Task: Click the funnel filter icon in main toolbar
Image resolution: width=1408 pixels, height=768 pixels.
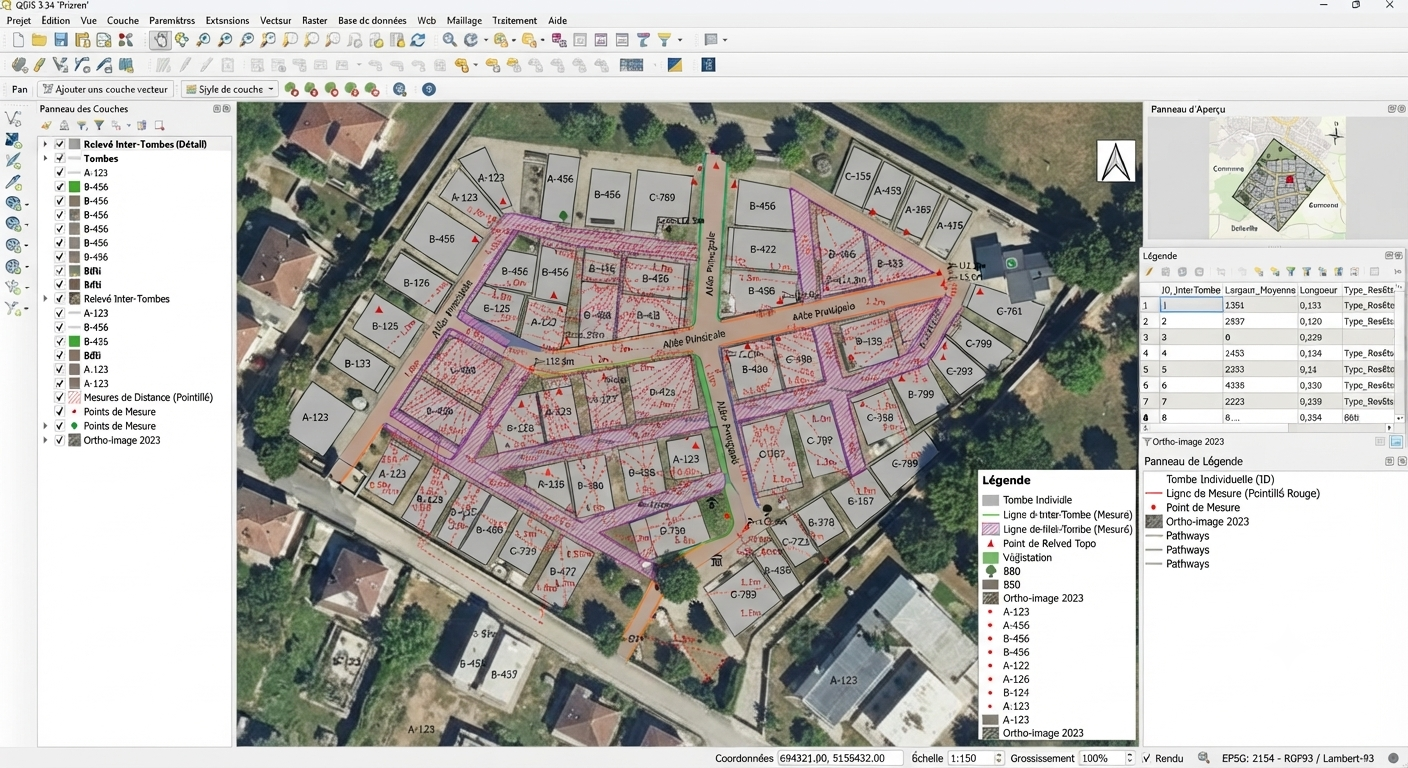Action: [664, 40]
